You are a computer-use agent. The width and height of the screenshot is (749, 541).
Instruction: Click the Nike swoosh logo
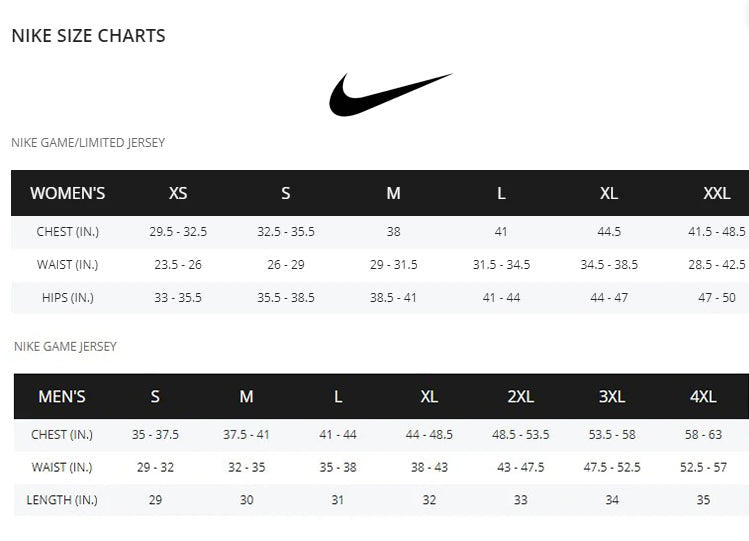click(390, 94)
